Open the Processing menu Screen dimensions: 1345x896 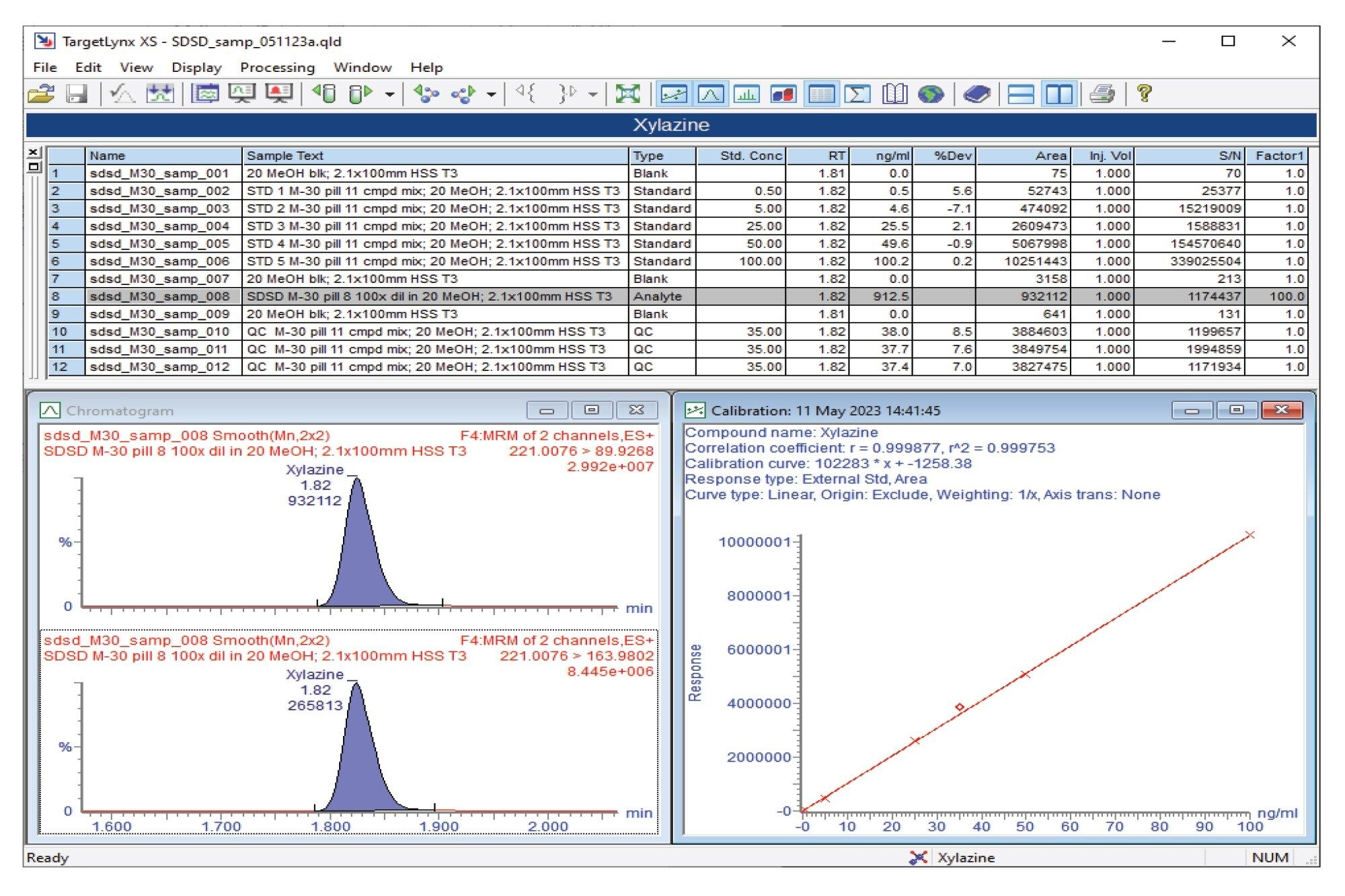pos(277,67)
